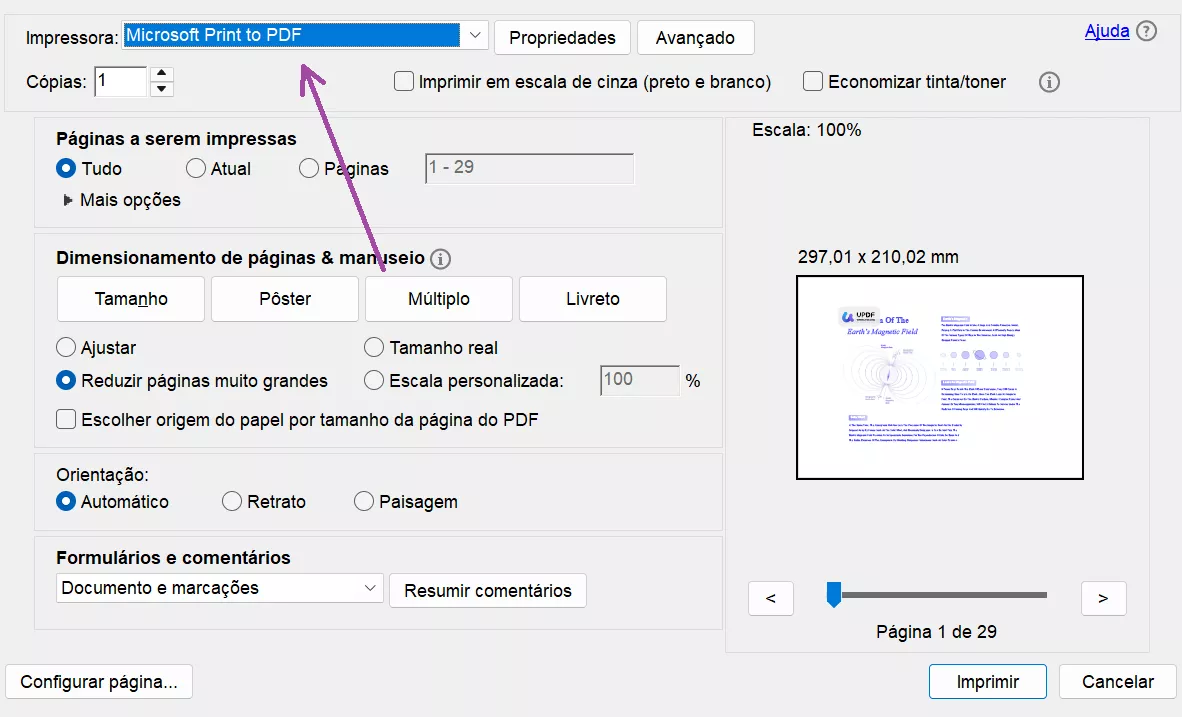The height and width of the screenshot is (717, 1182).
Task: Open help using the question mark icon
Action: click(x=1148, y=31)
